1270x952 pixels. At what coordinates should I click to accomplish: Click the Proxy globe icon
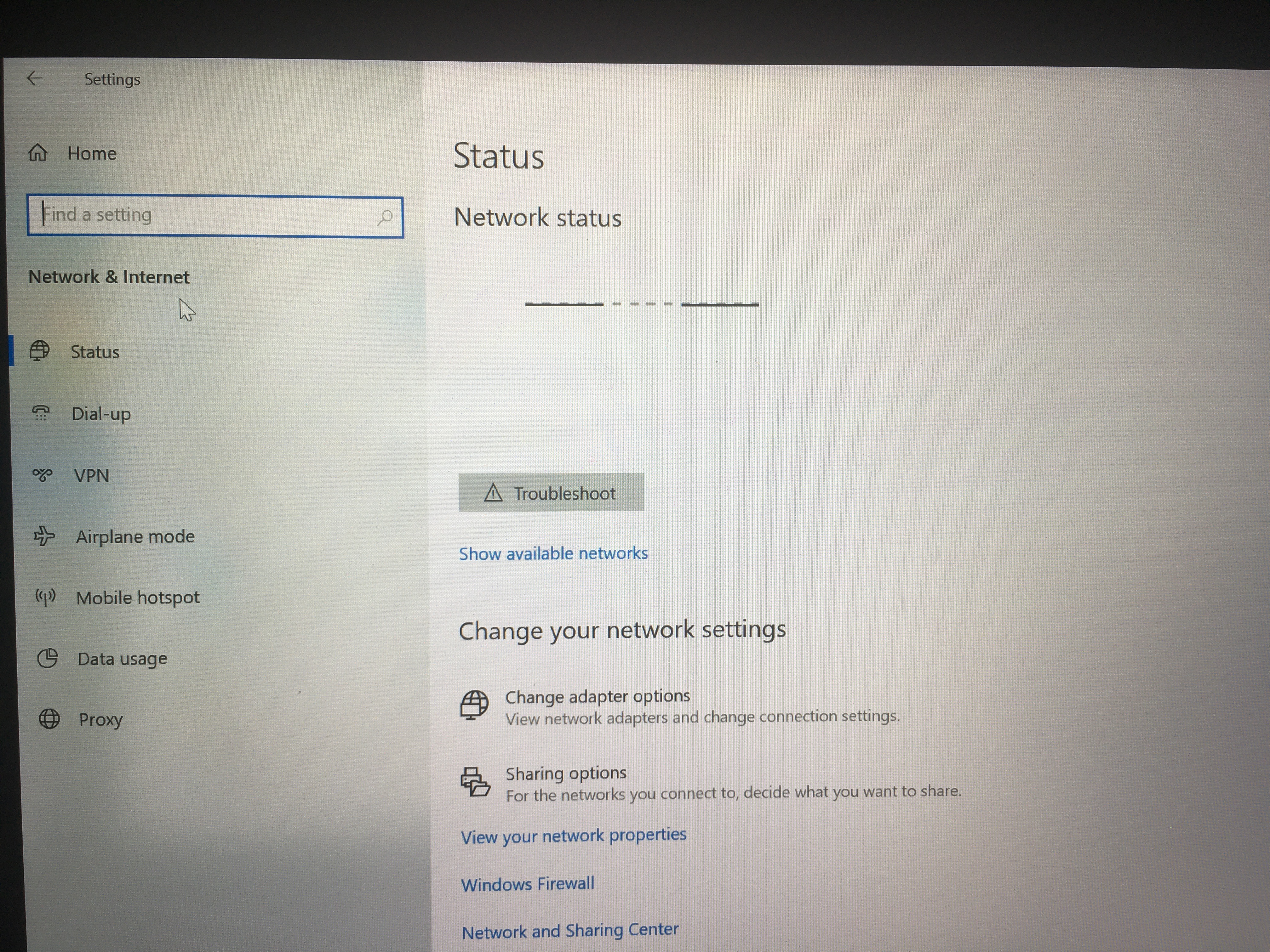[49, 718]
